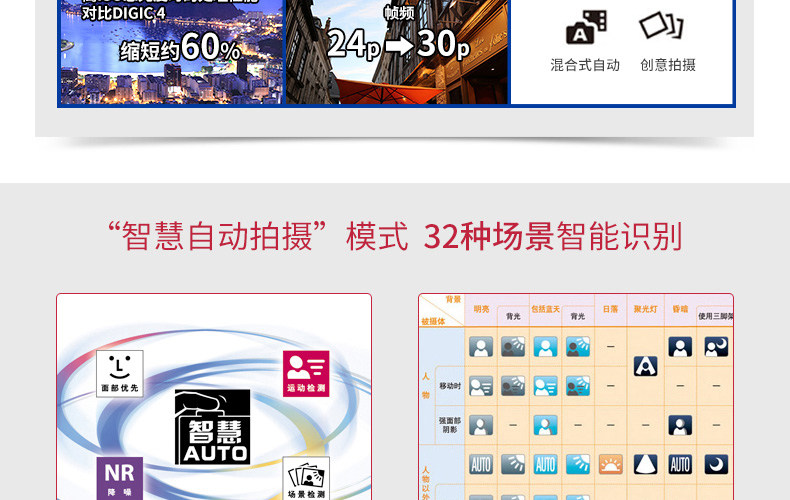
Task: Click dark portrait icon under 昏暗, first row
Action: click(680, 347)
